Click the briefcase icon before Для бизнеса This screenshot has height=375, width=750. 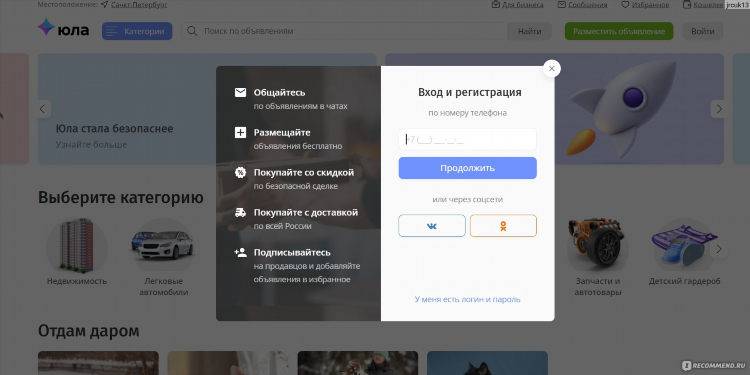496,5
